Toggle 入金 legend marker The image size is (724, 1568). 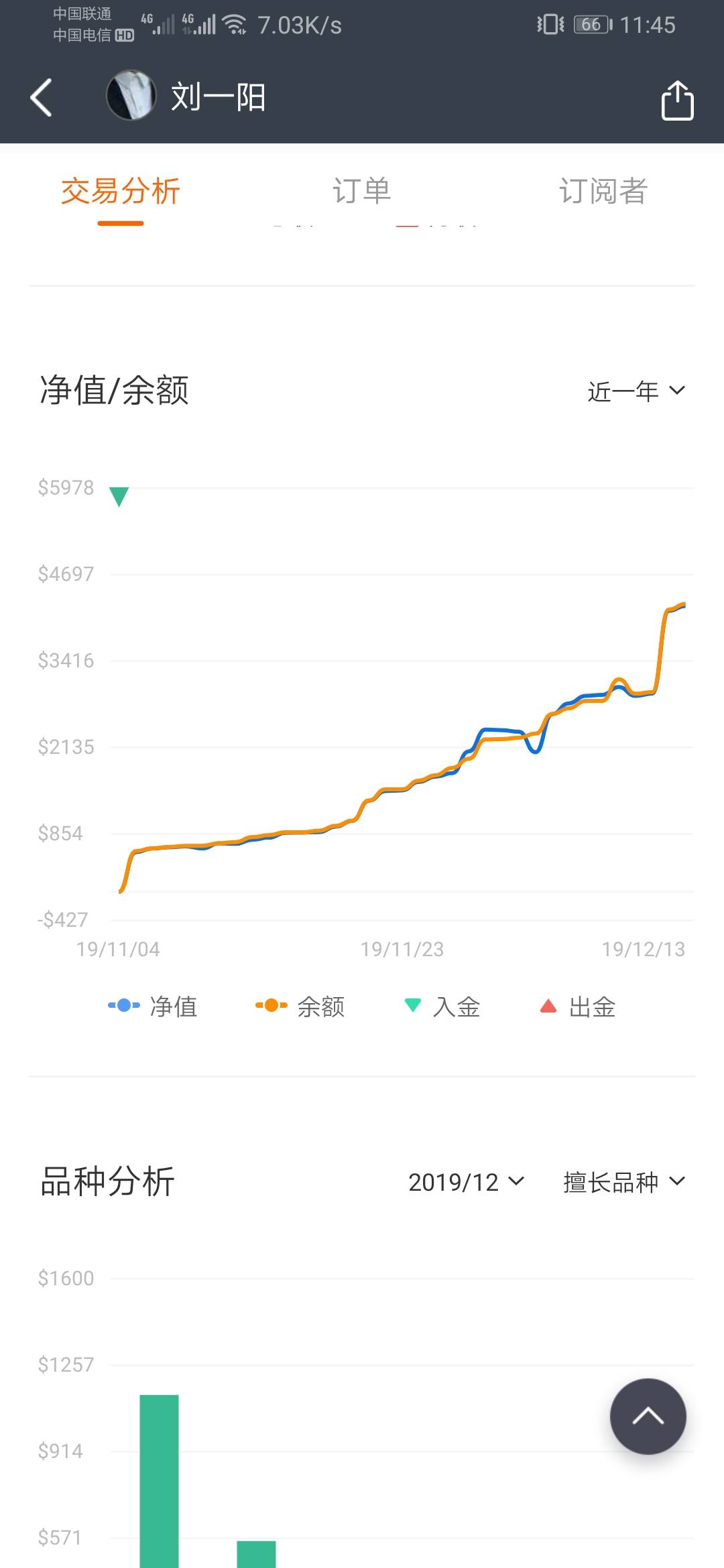coord(442,1006)
